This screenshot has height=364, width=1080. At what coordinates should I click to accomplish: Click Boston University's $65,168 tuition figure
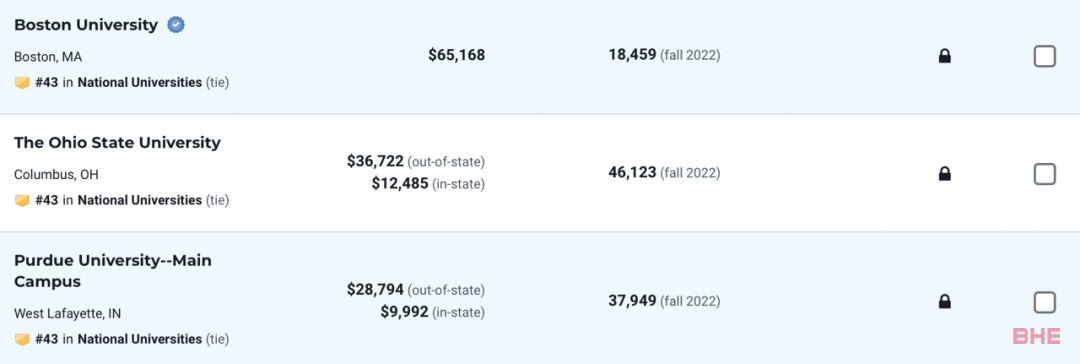(x=457, y=55)
